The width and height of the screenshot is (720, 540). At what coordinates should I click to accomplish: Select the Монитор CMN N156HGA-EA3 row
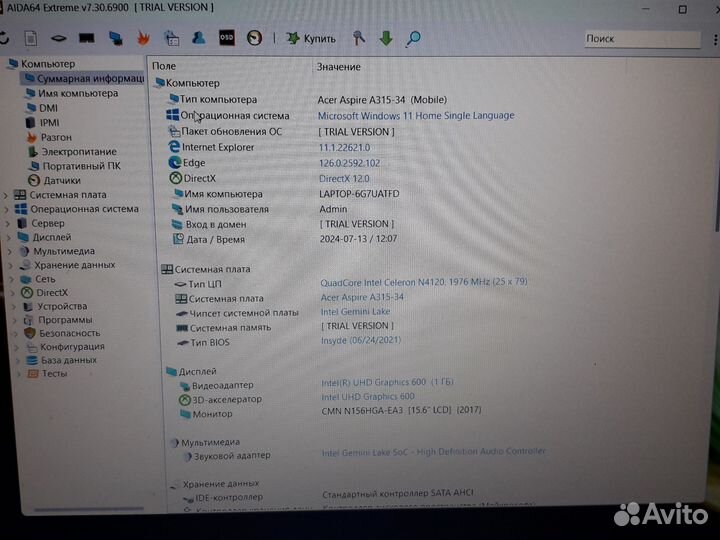click(x=331, y=412)
